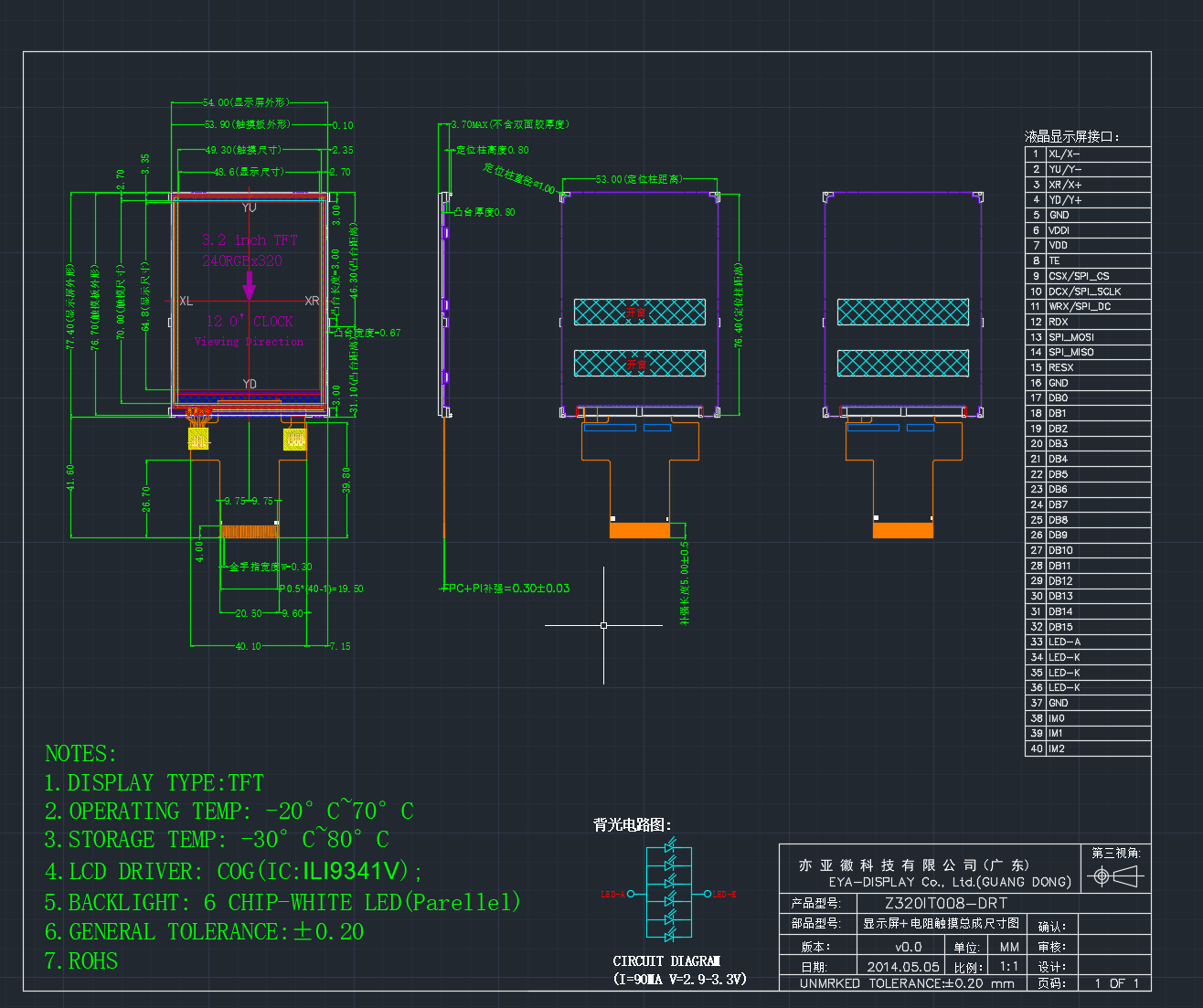This screenshot has width=1203, height=1008.
Task: Select the 'FPC+PI补强=0.30±0.03' annotation
Action: click(x=506, y=589)
